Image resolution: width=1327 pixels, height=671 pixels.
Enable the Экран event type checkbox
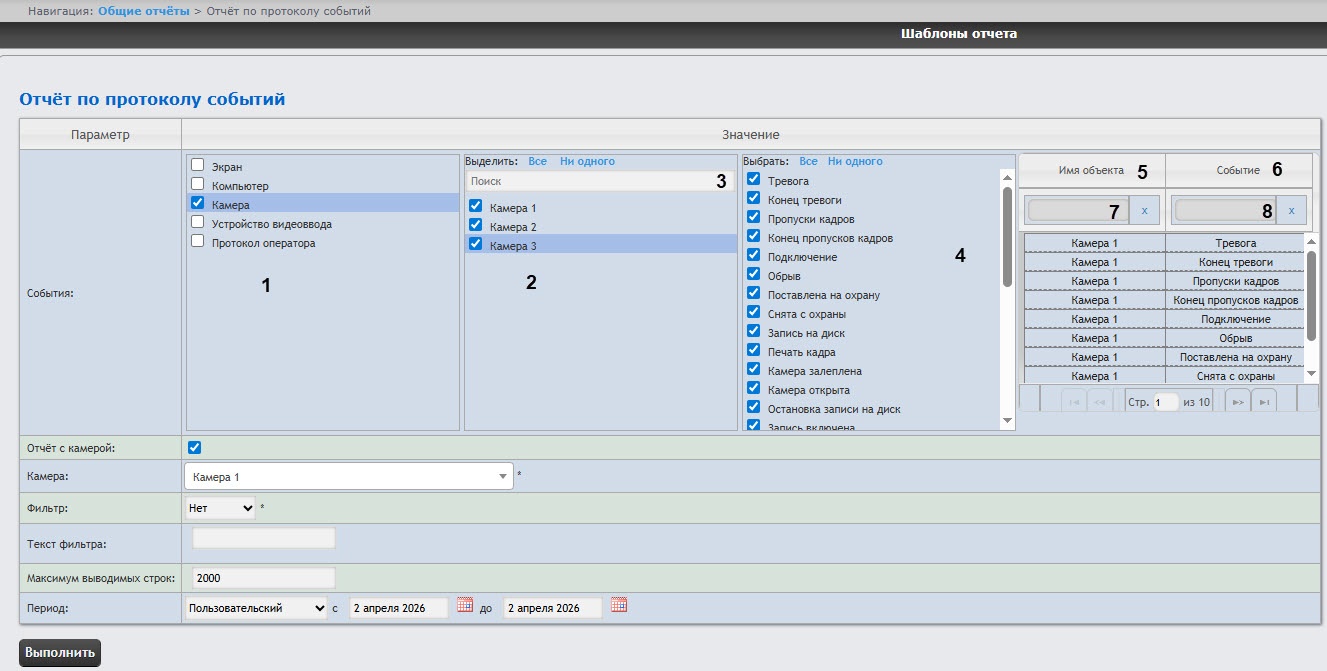[x=198, y=166]
